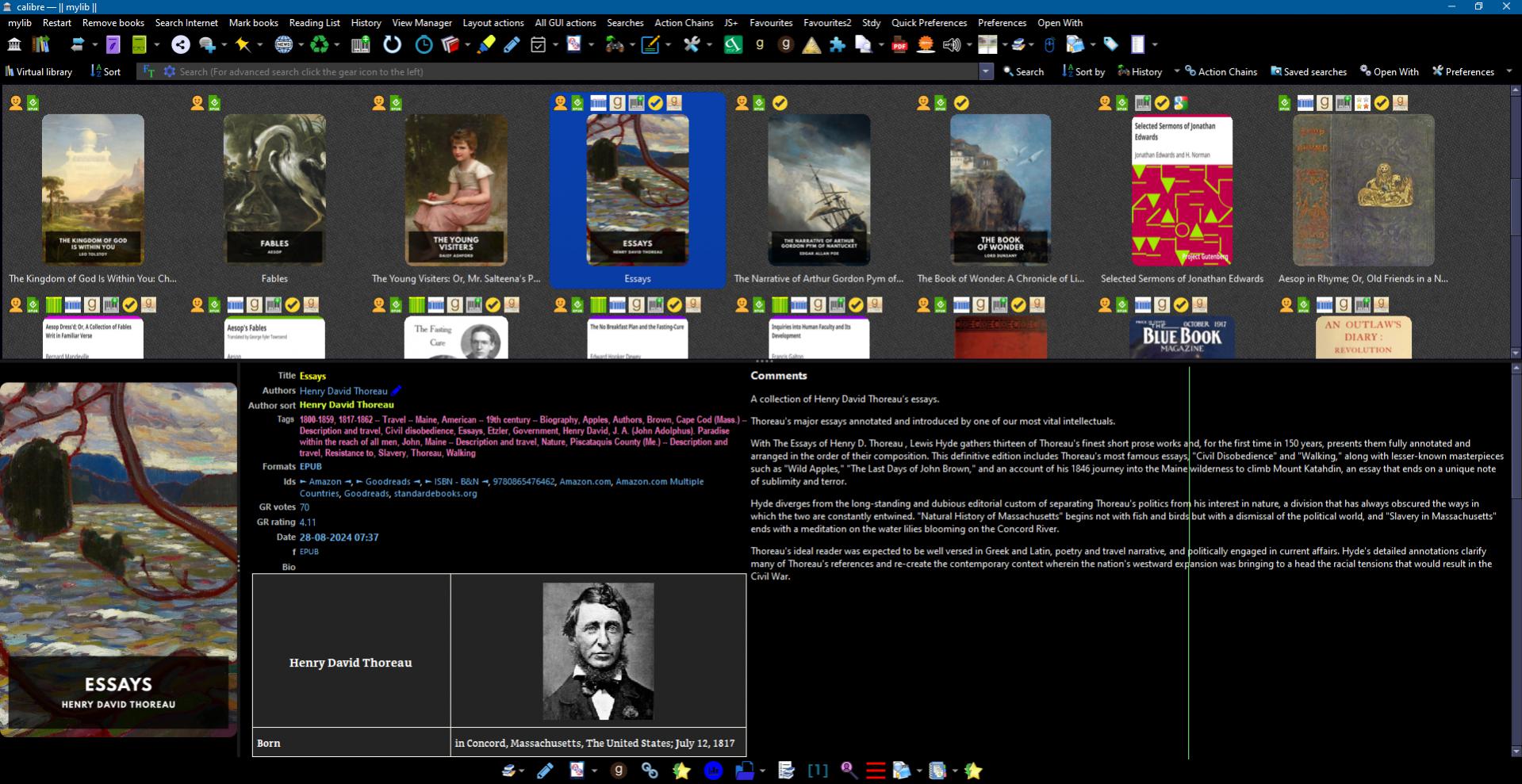Click the EPUB link in Formats row

pyautogui.click(x=311, y=466)
